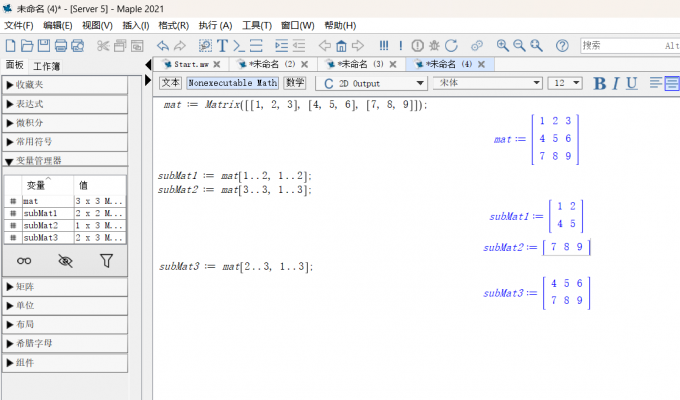Click the home icon in navigation toolbar
Viewport: 680px width, 400px height.
(x=341, y=46)
